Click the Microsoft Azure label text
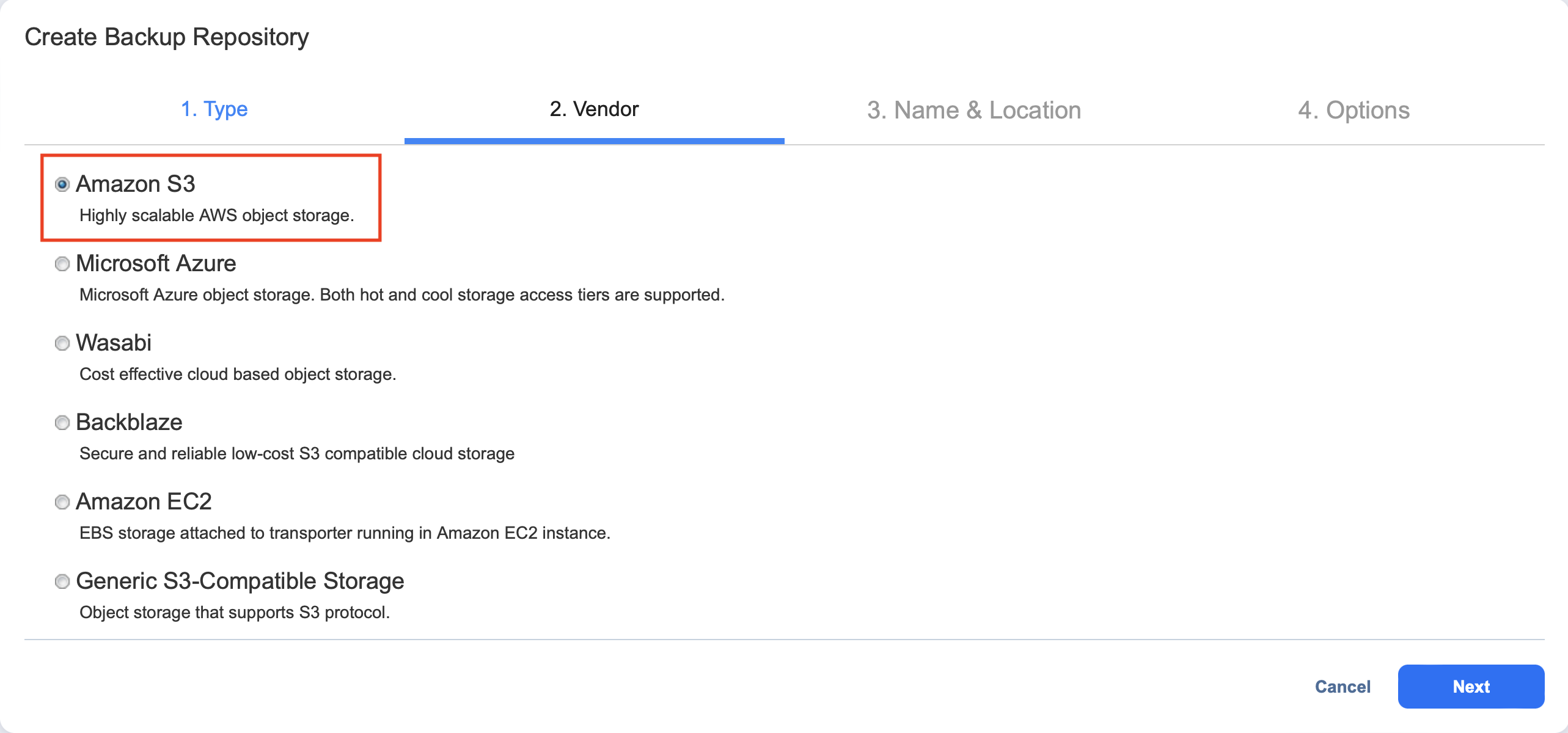Viewport: 1568px width, 733px height. [156, 263]
